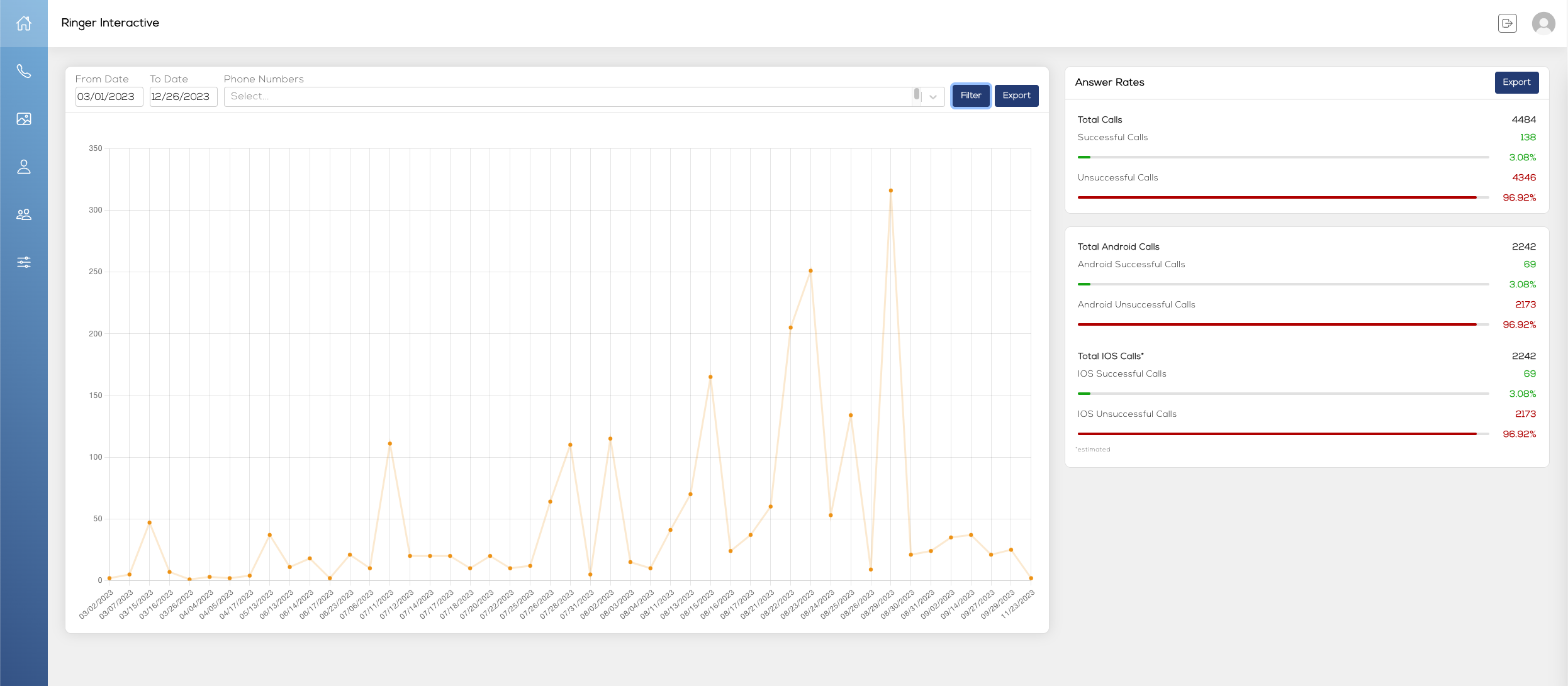Click the Ringer Interactive title
Image resolution: width=1568 pixels, height=686 pixels.
110,23
